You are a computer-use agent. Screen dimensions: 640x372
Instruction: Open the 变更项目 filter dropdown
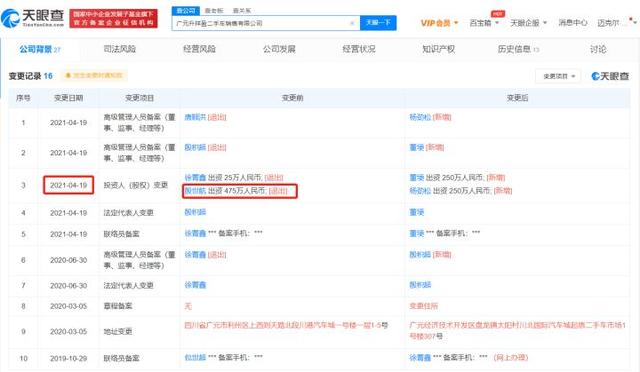[x=558, y=76]
